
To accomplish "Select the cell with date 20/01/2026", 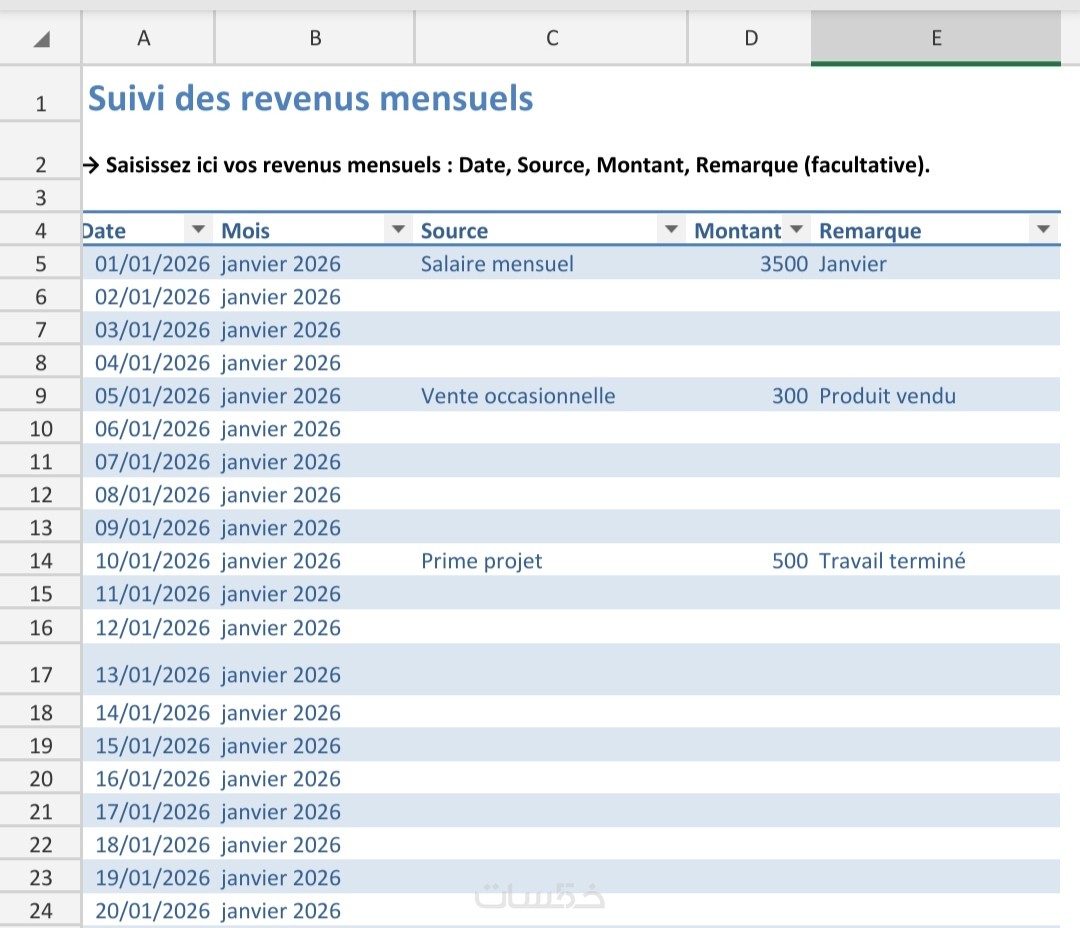I will tap(148, 911).
